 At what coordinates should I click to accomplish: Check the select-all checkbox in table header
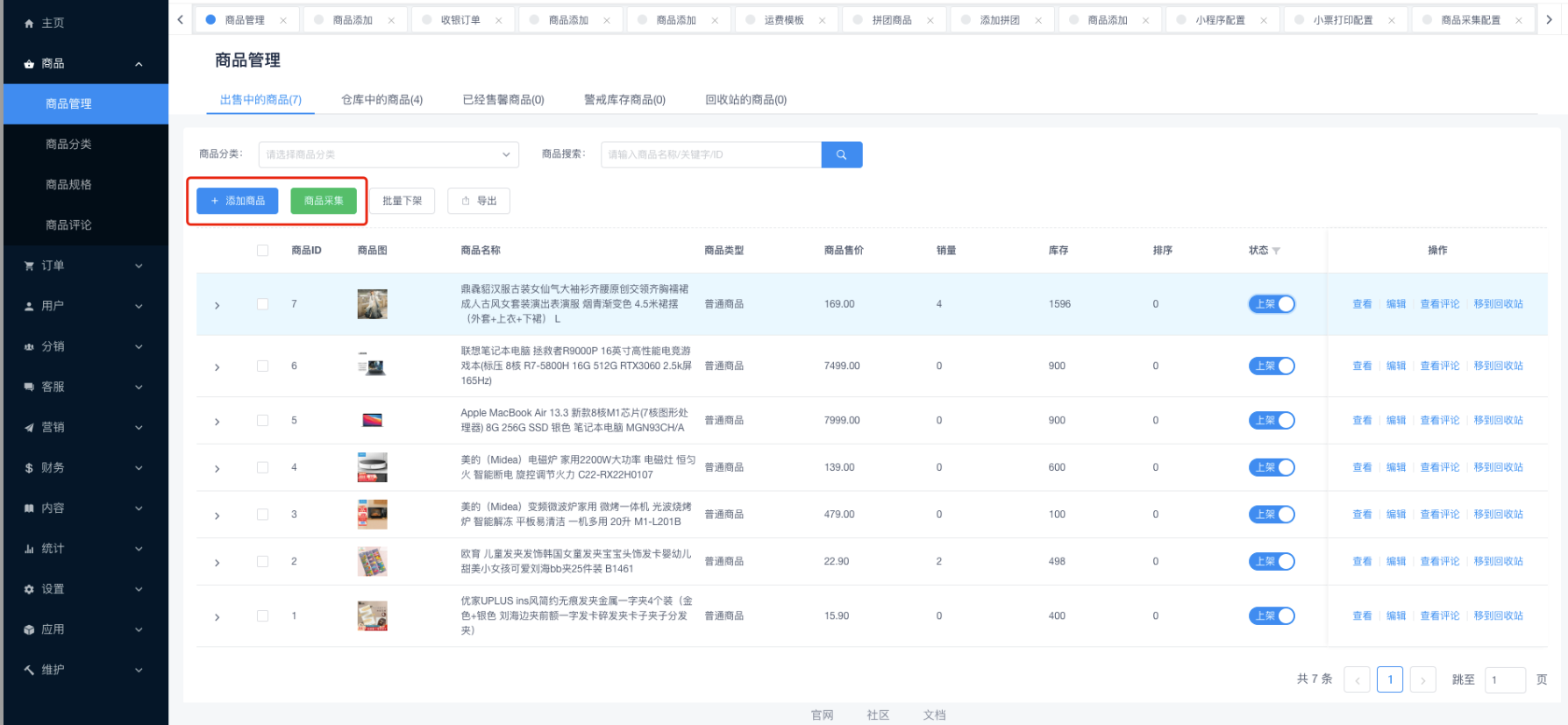(x=262, y=251)
